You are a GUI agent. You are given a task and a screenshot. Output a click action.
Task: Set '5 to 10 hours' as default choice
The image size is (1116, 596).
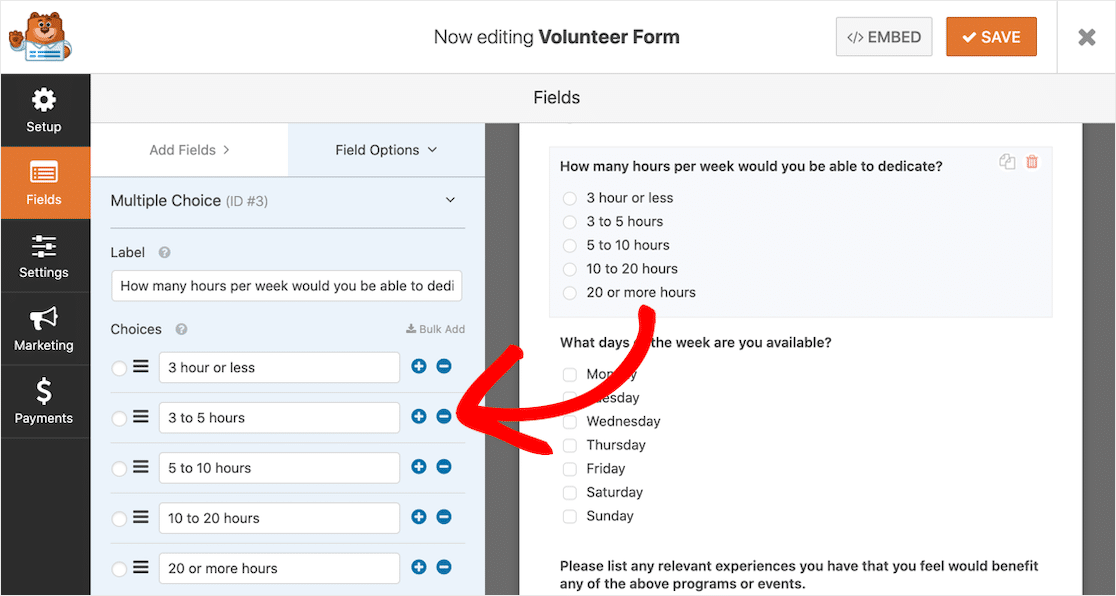[119, 469]
